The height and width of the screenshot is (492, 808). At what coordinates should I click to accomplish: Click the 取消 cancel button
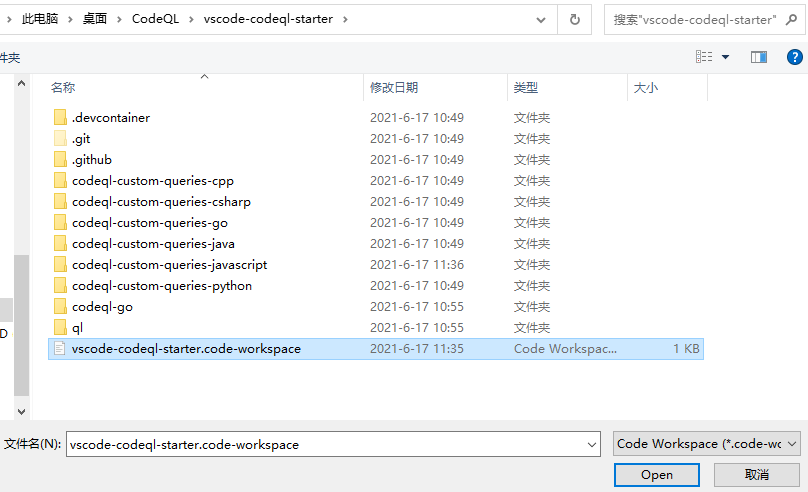(756, 474)
